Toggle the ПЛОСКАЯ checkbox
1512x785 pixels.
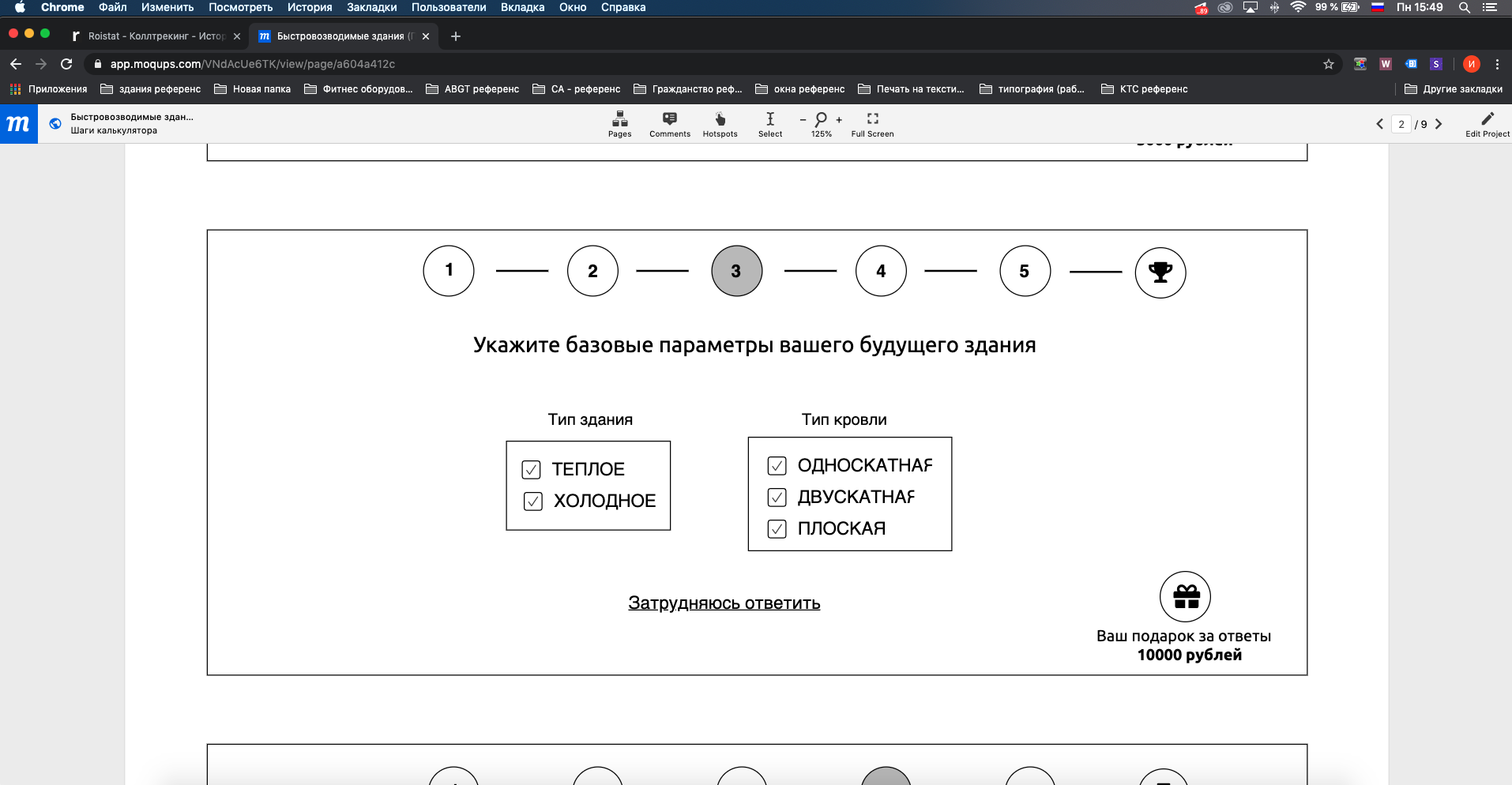coord(777,529)
